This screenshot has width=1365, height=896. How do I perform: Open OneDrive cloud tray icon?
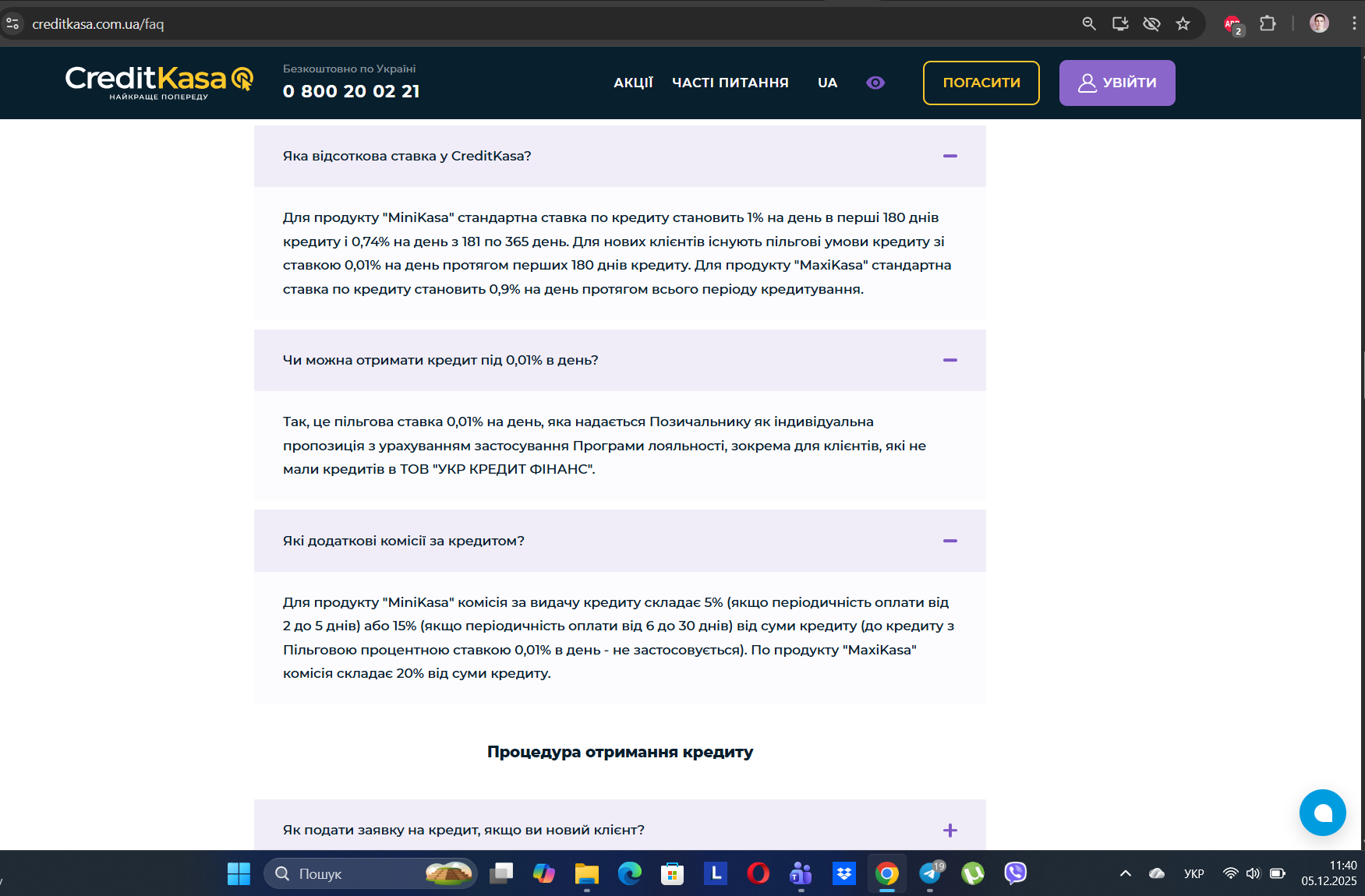pyautogui.click(x=1157, y=873)
